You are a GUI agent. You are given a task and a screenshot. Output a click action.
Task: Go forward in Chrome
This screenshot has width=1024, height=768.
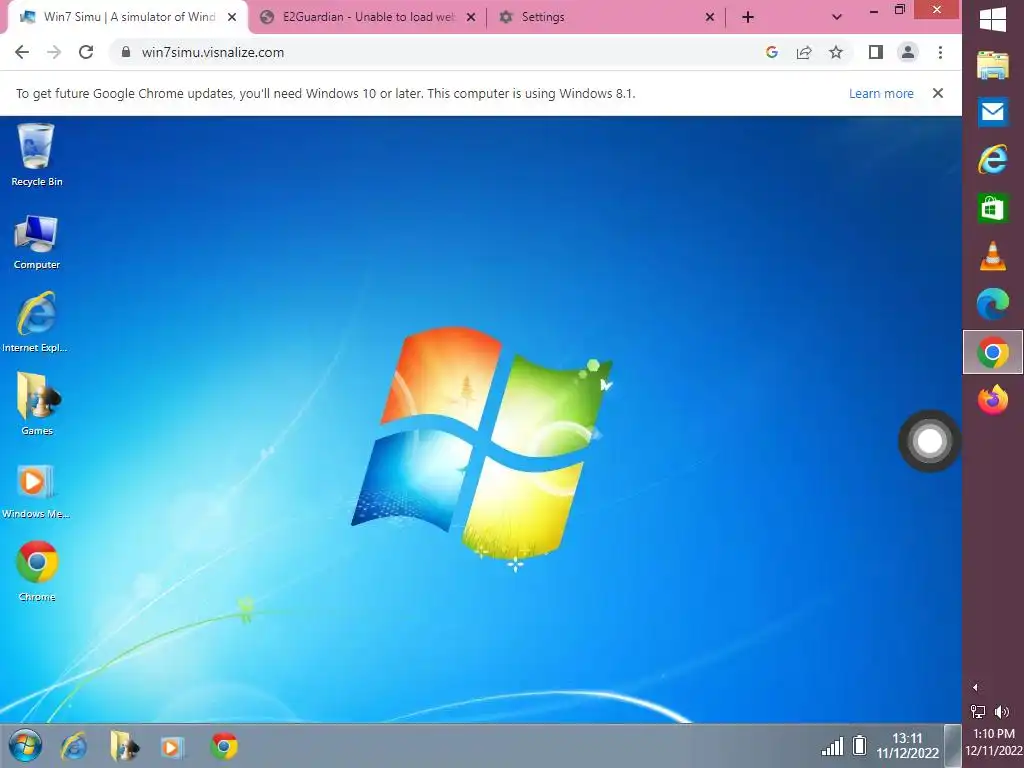coord(54,52)
